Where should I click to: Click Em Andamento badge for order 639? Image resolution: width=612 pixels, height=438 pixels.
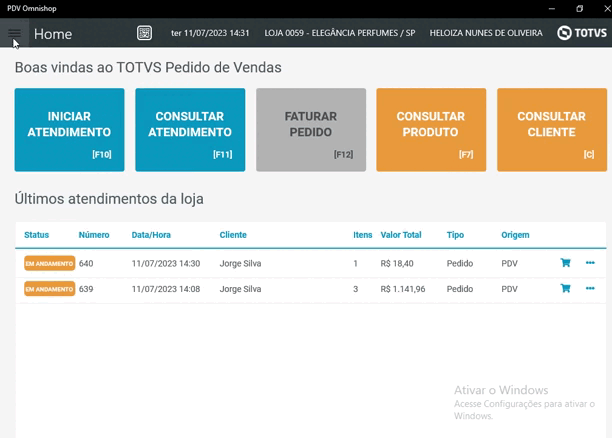pos(50,289)
